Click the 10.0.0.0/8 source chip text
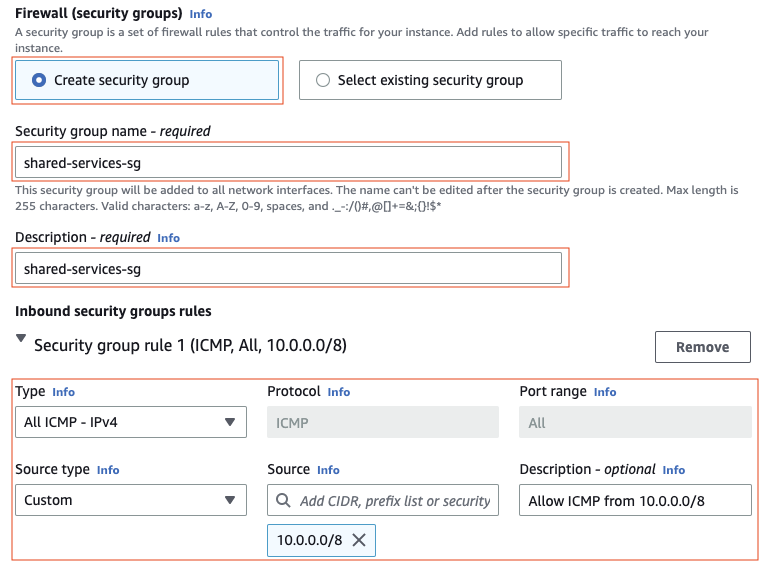The height and width of the screenshot is (570, 767). tap(309, 540)
